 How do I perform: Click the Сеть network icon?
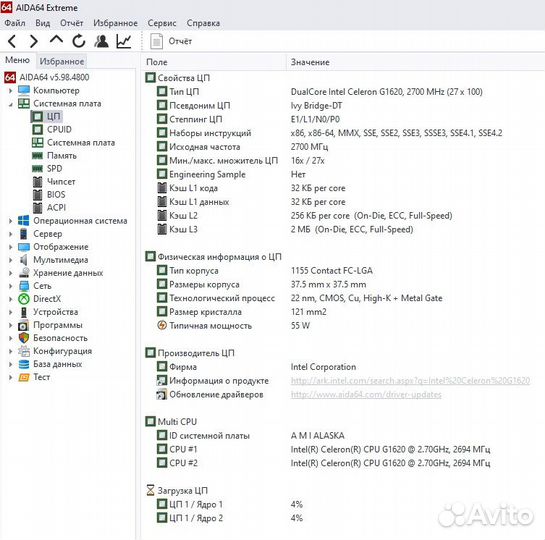click(24, 286)
